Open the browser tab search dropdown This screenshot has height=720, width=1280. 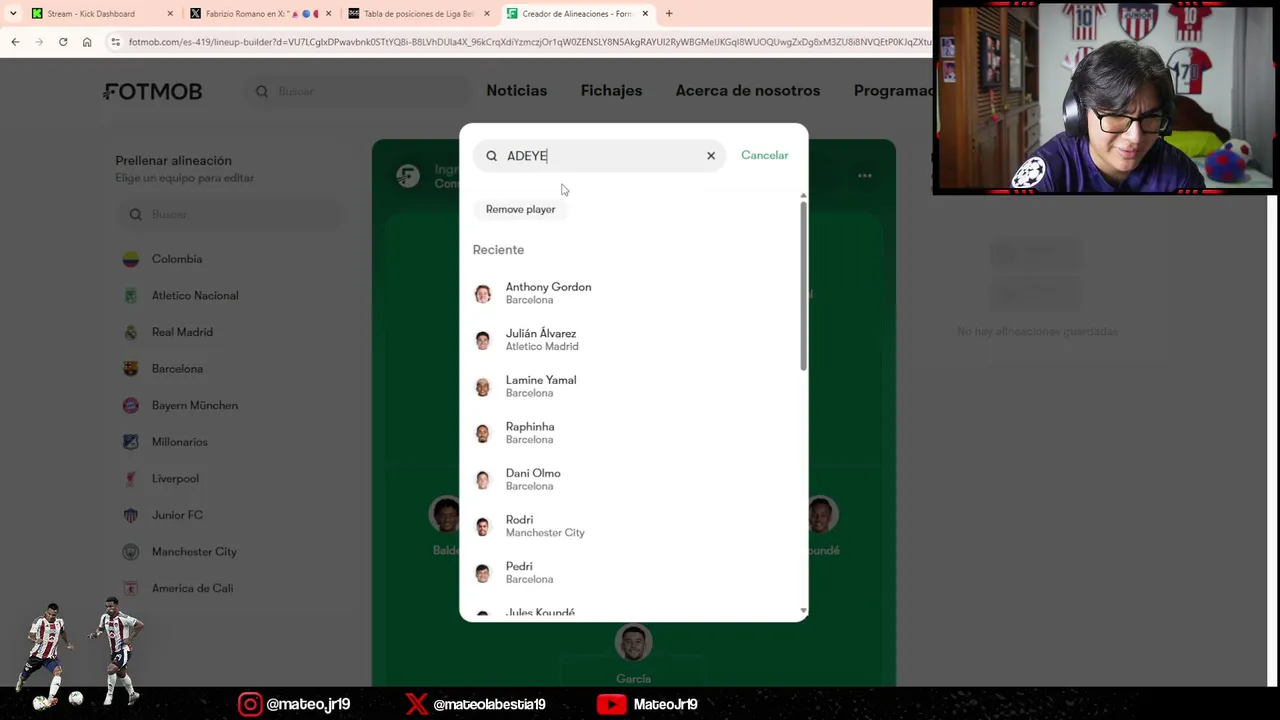[x=13, y=14]
